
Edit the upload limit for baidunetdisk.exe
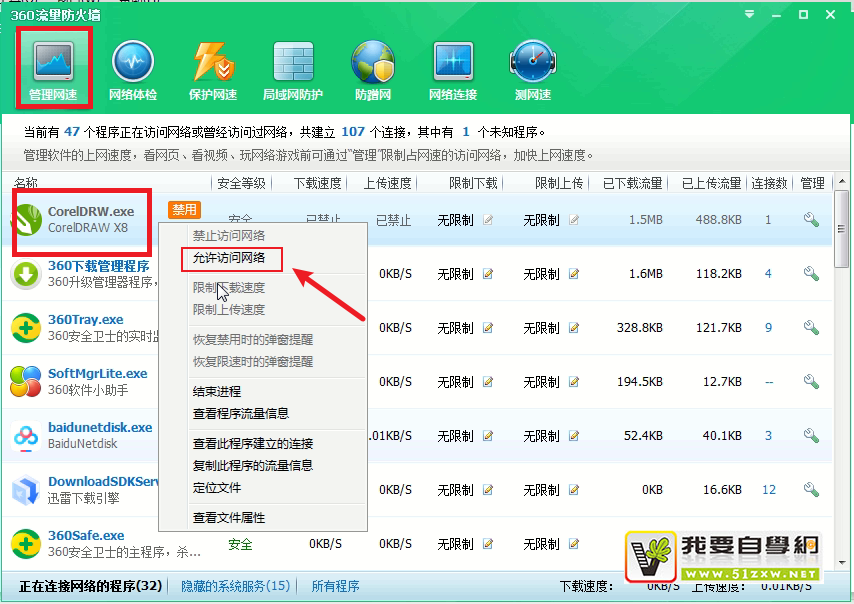pos(574,436)
